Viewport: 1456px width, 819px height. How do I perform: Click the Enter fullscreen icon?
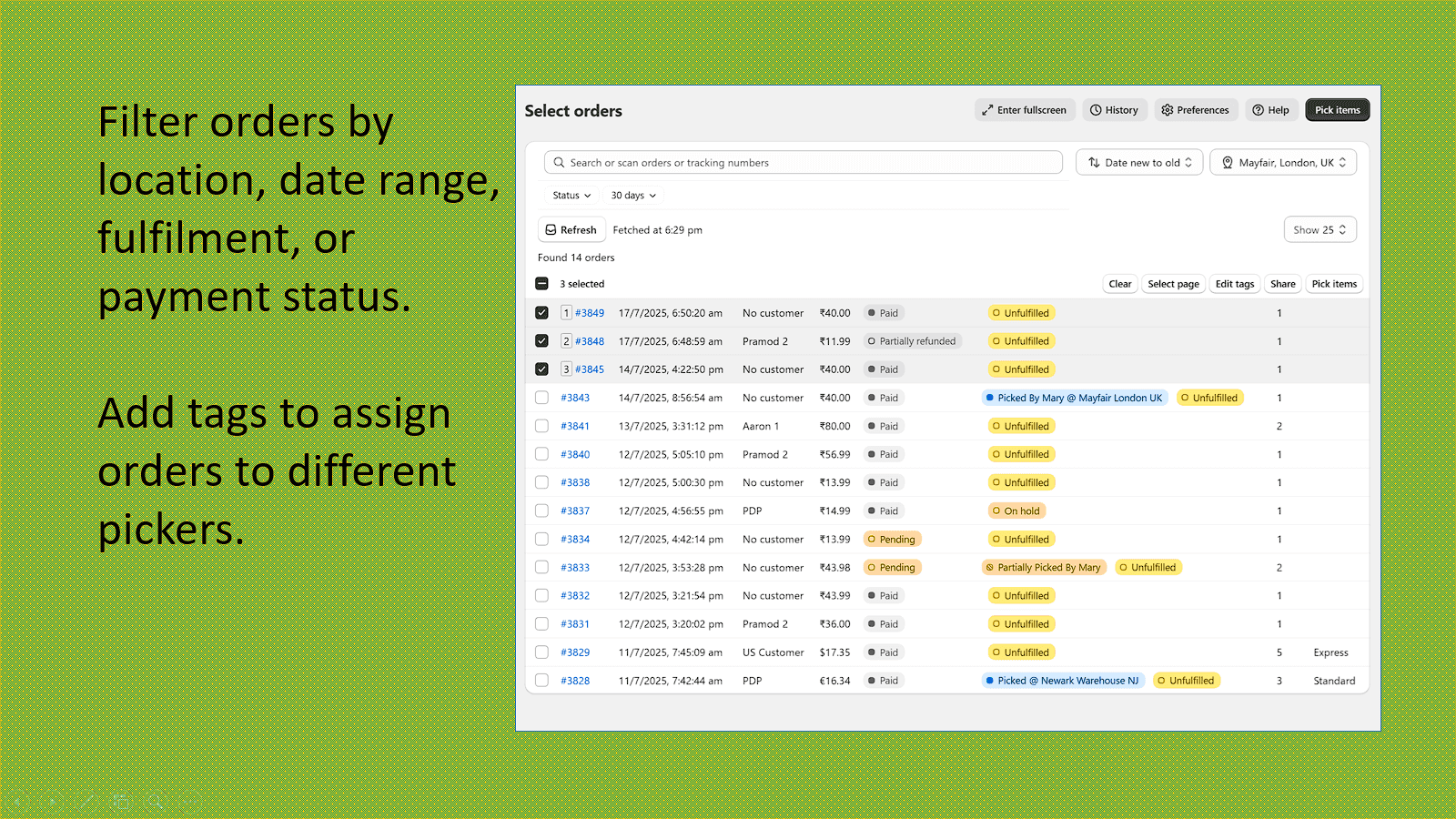tap(988, 109)
